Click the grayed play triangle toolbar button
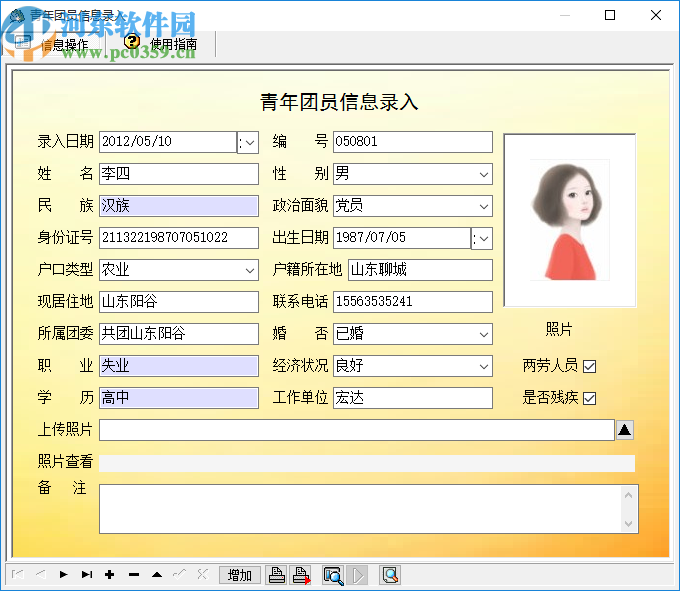680x591 pixels. coord(357,575)
